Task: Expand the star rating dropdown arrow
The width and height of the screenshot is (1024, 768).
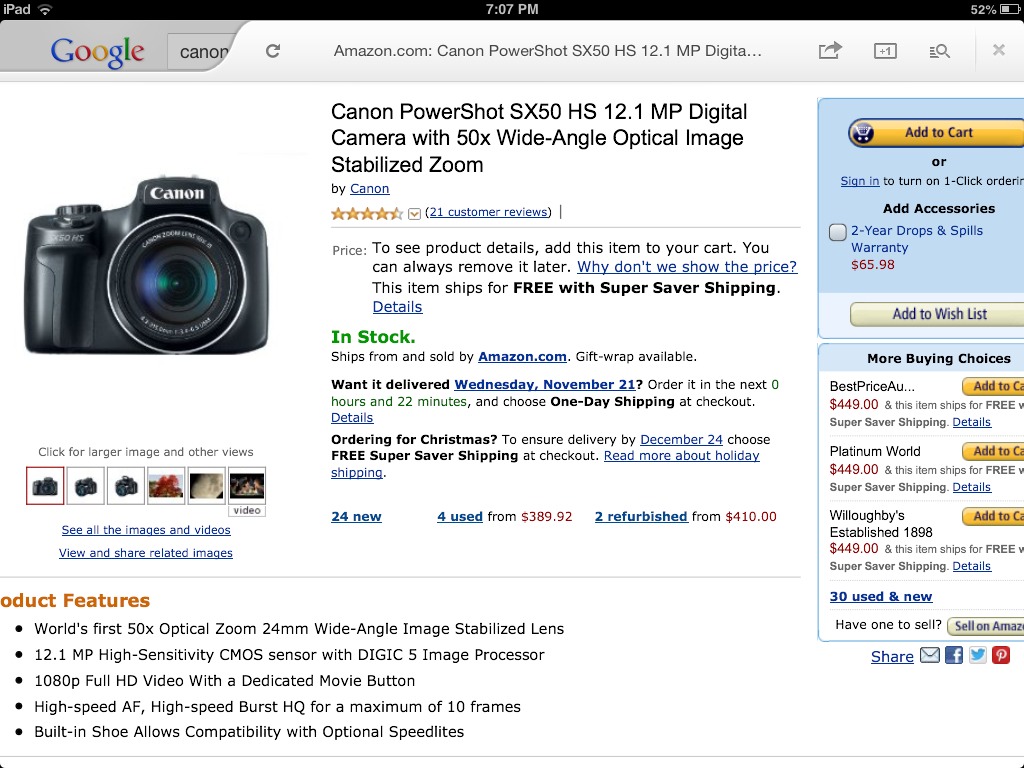Action: (x=414, y=214)
